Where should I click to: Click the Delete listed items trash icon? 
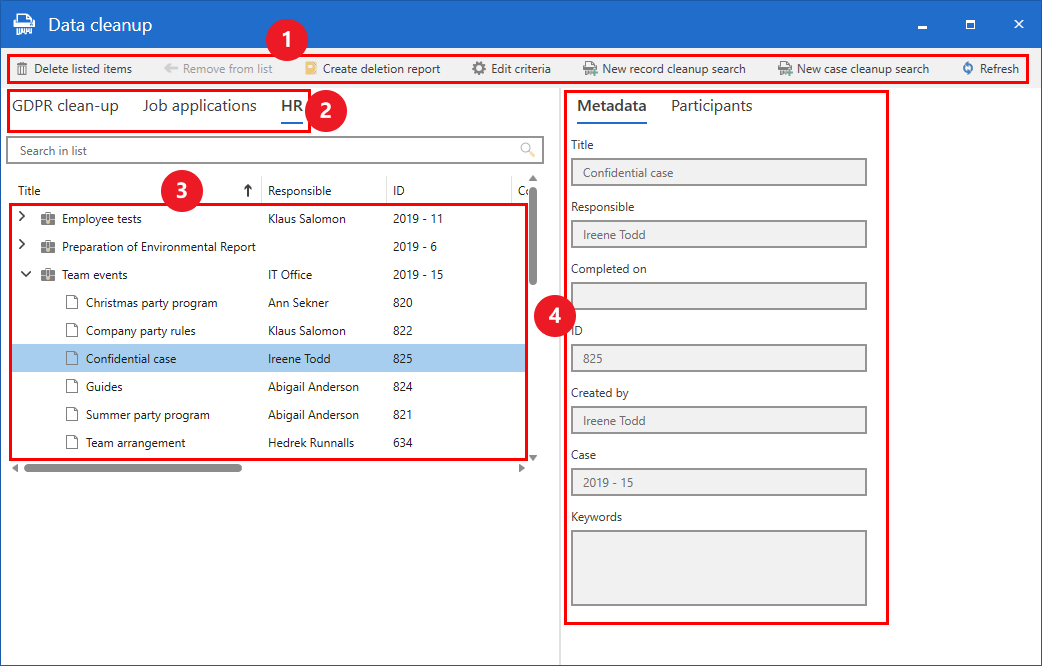(x=22, y=69)
